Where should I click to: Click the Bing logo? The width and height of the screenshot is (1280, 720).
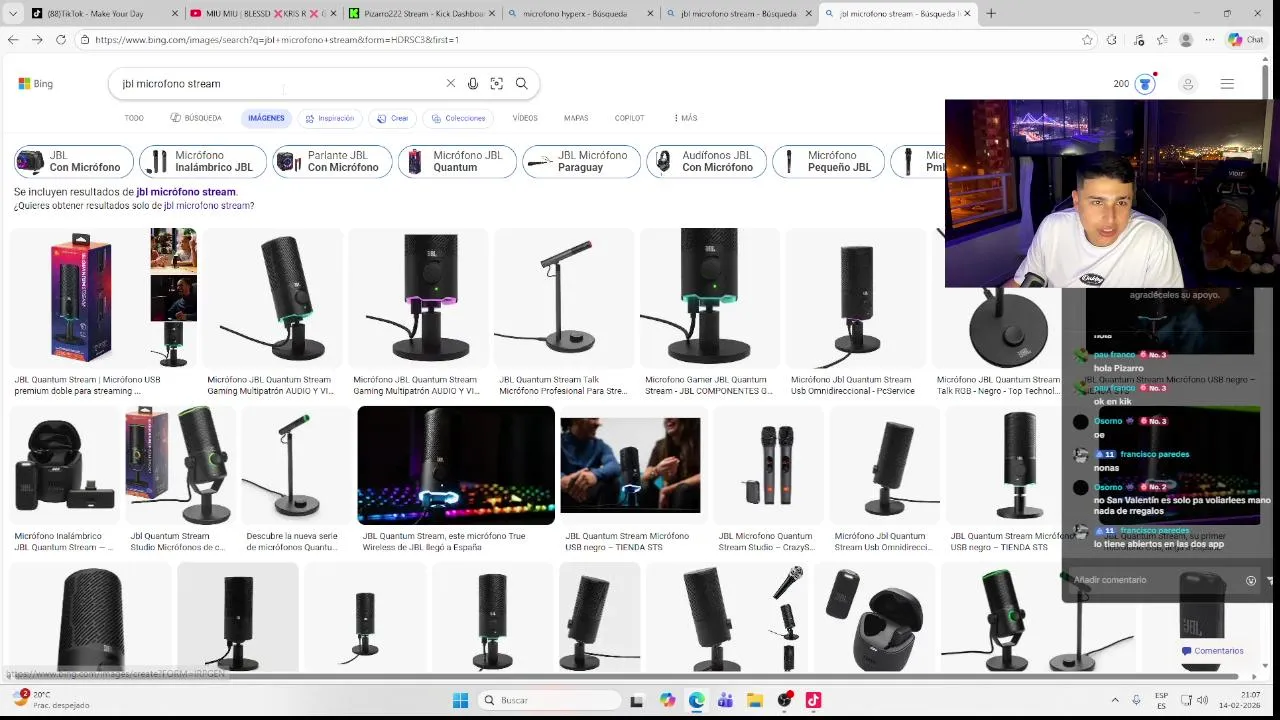[x=36, y=84]
